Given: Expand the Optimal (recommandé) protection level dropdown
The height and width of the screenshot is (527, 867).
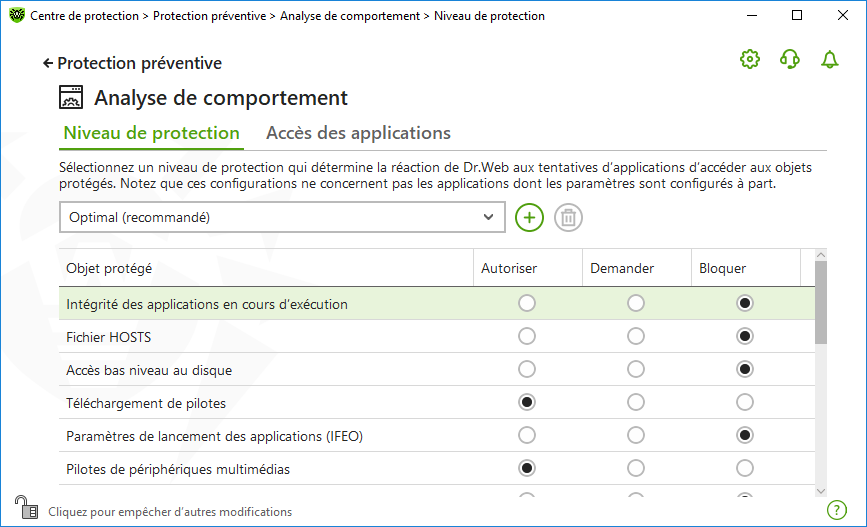Looking at the screenshot, I should (282, 217).
